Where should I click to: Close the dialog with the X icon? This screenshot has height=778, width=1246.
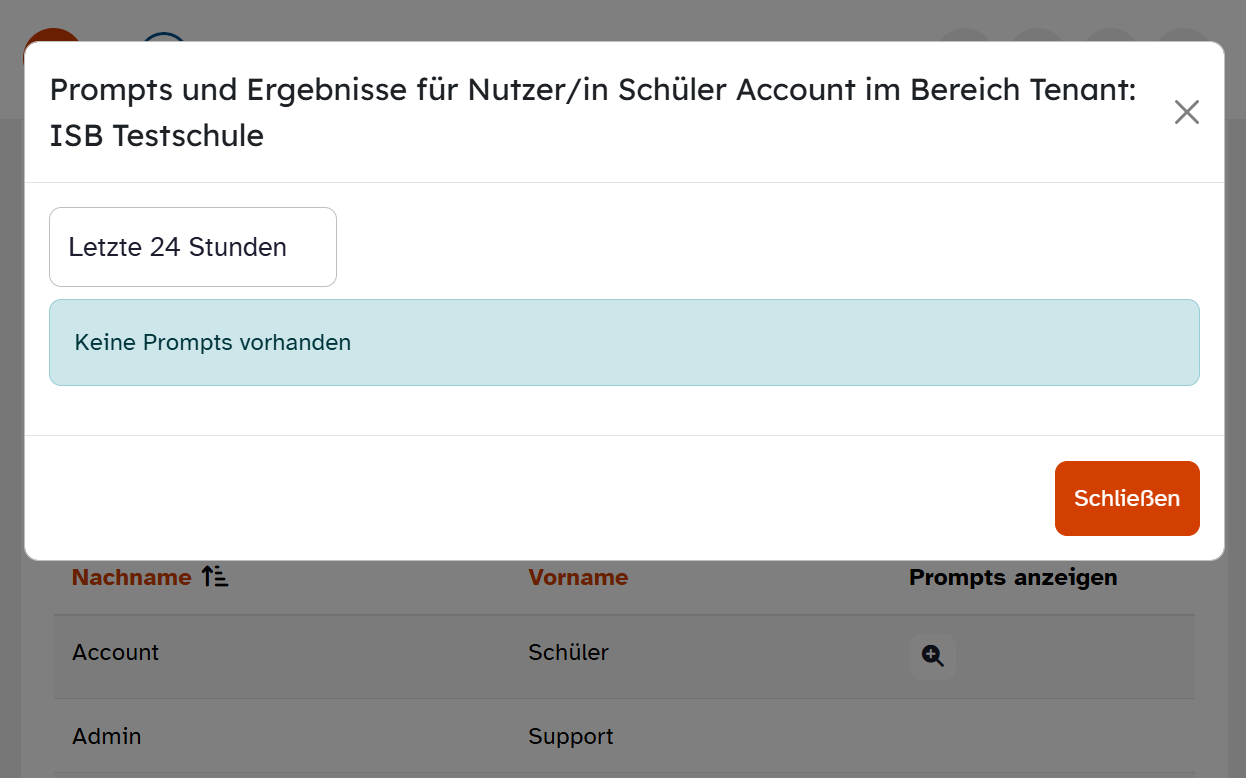click(x=1186, y=112)
